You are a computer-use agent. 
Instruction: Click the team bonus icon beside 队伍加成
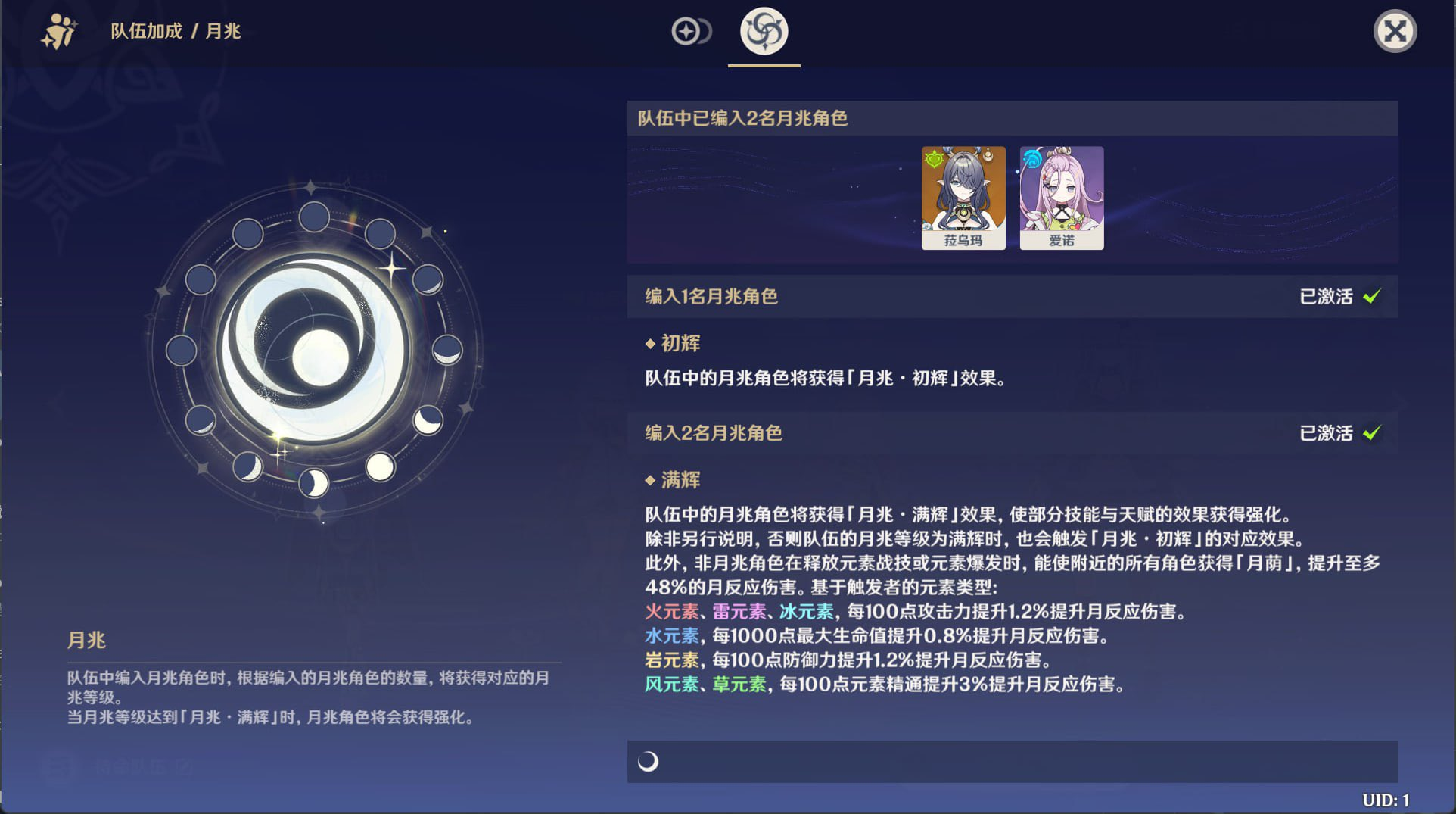(59, 32)
